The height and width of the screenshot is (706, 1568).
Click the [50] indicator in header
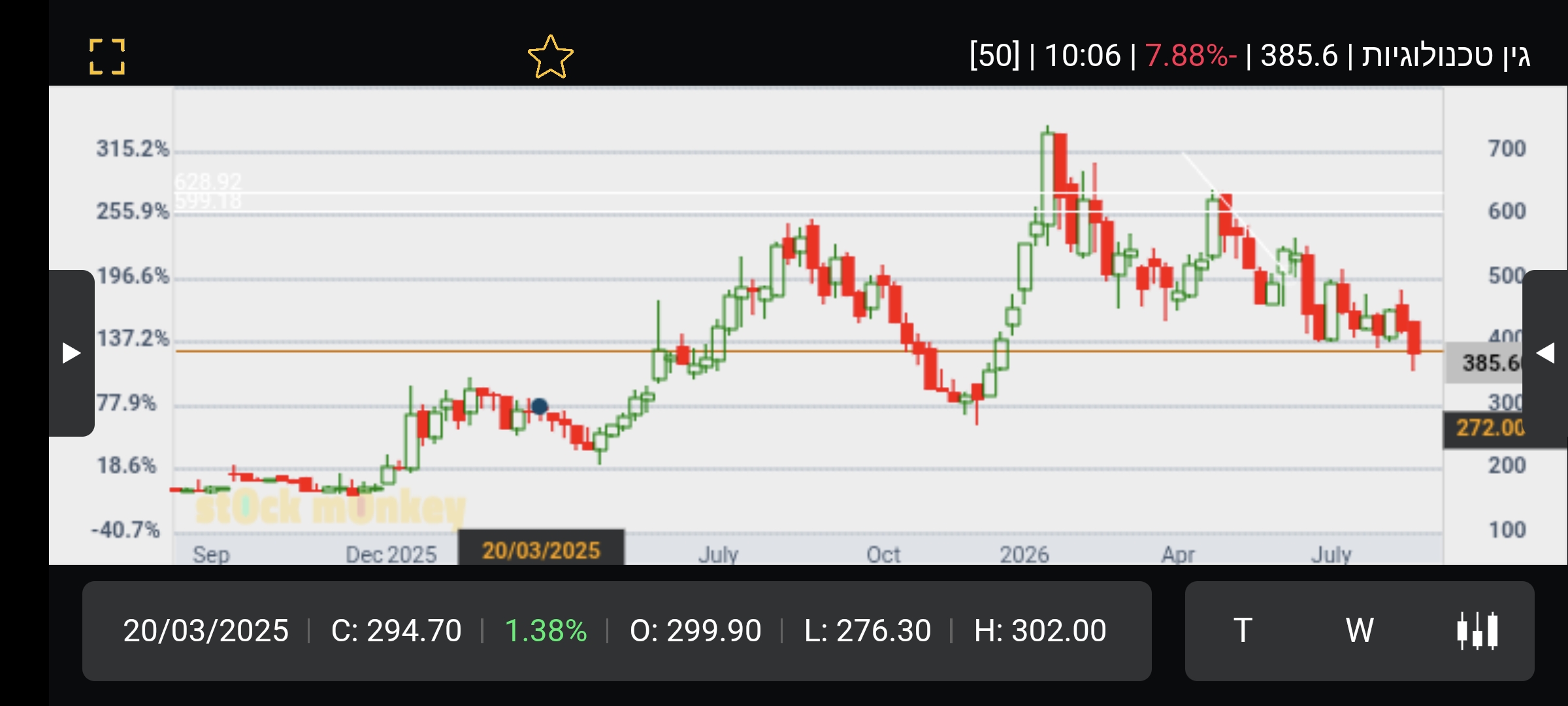[x=994, y=56]
